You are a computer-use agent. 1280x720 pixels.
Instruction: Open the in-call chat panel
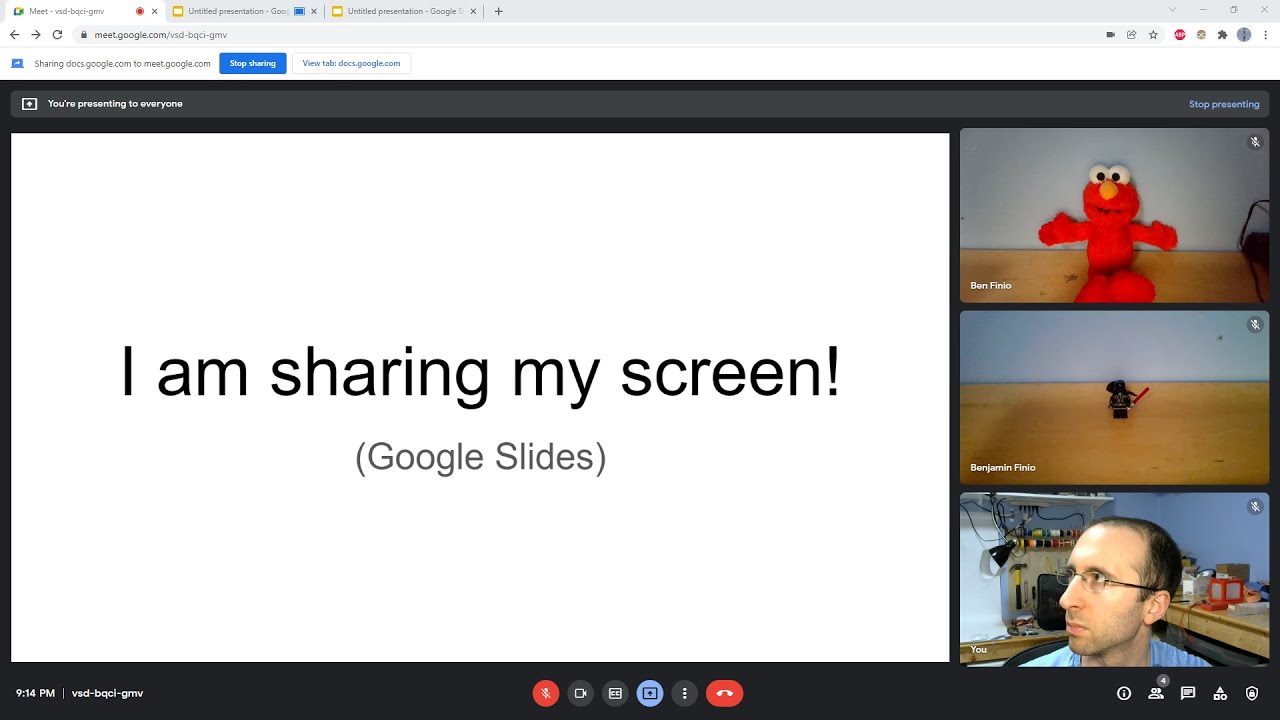click(x=1188, y=693)
